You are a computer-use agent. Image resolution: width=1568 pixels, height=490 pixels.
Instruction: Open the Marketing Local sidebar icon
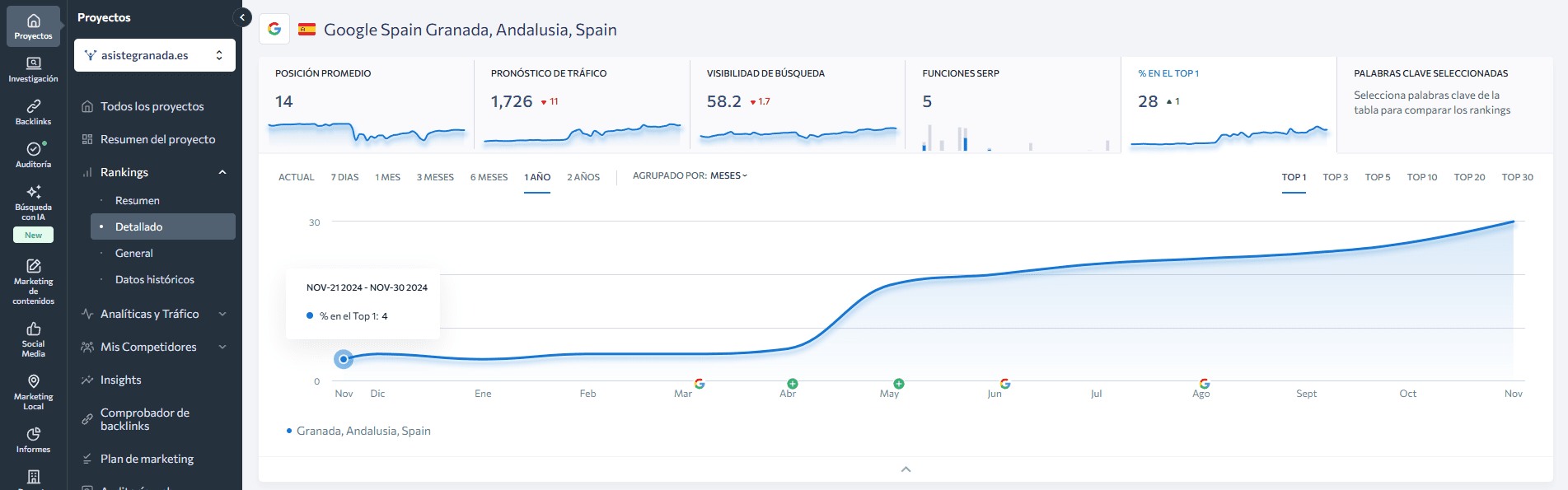33,391
